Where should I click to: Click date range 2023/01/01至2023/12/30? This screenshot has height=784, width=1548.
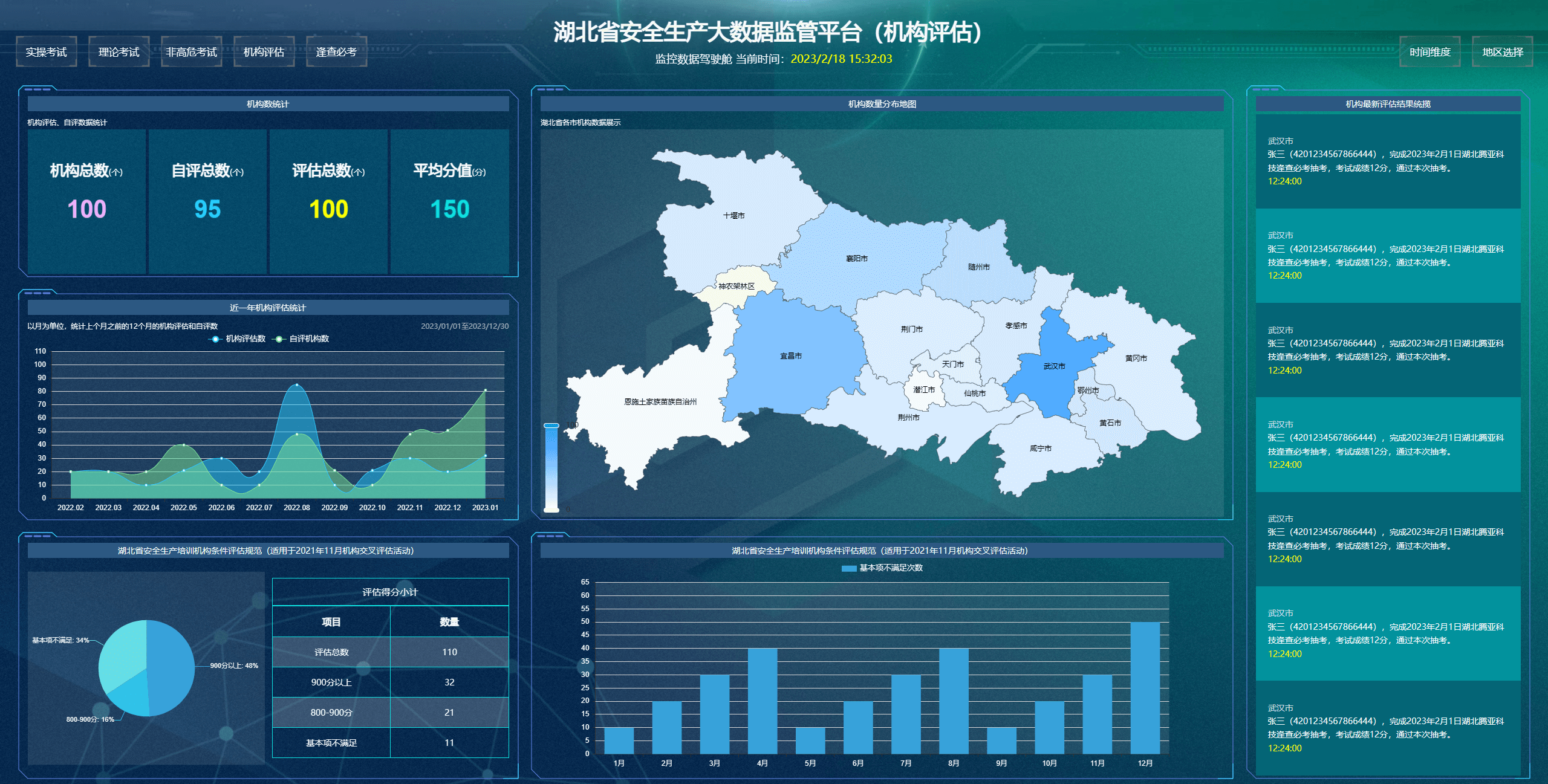(464, 326)
